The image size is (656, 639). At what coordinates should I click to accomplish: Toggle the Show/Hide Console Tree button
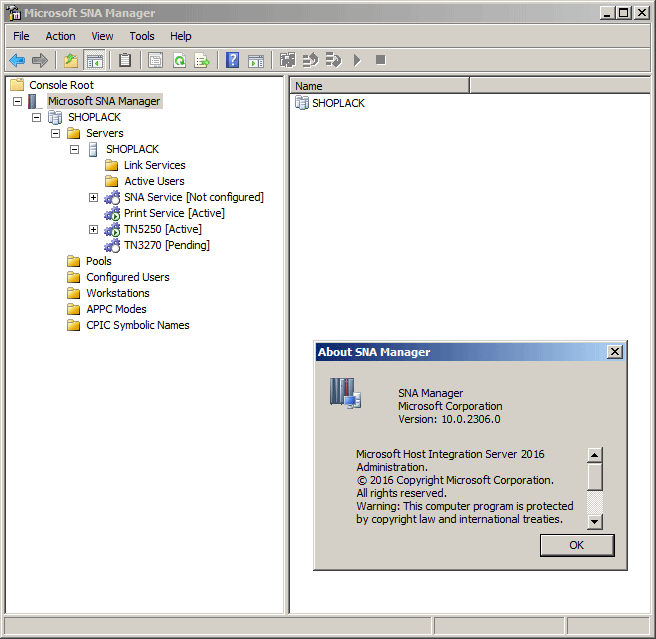95,61
